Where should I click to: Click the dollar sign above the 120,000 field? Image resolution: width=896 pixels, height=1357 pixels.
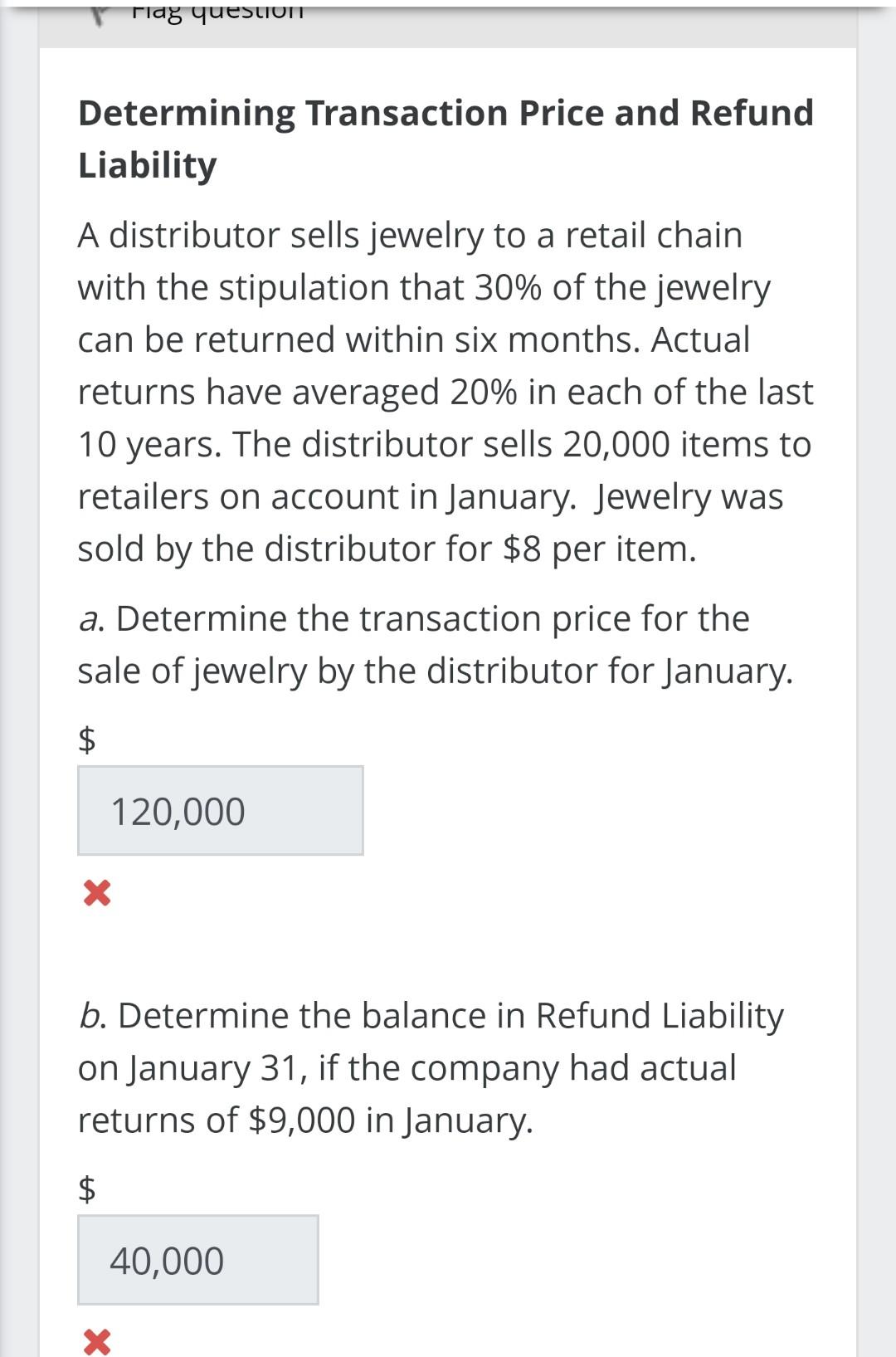coord(87,738)
